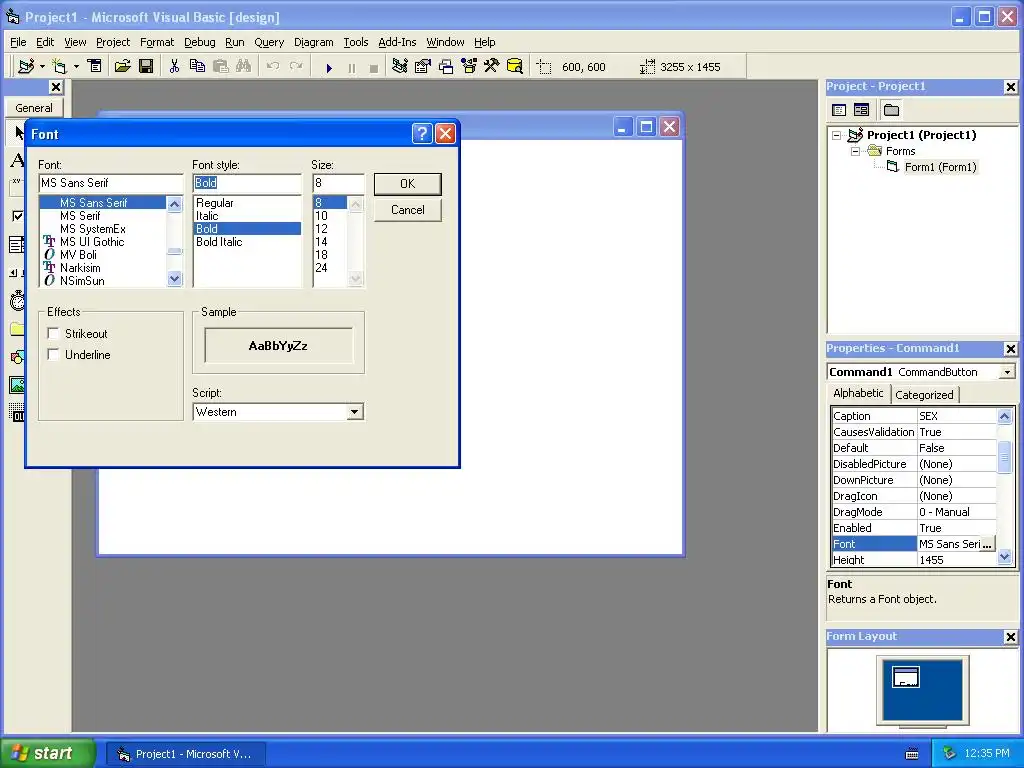Image resolution: width=1024 pixels, height=768 pixels.
Task: Select the Timer stopwatch tool in the toolbox
Action: pos(17,301)
